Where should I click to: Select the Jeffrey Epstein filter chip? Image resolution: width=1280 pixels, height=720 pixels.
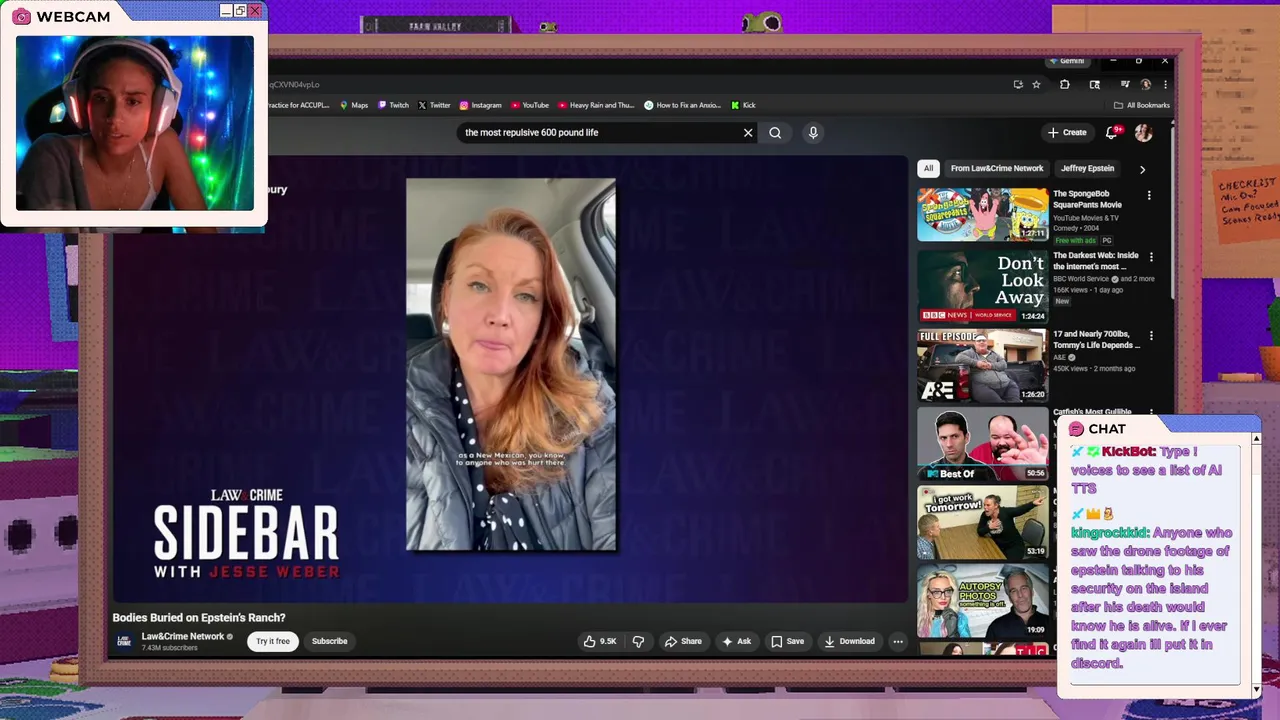pyautogui.click(x=1087, y=168)
